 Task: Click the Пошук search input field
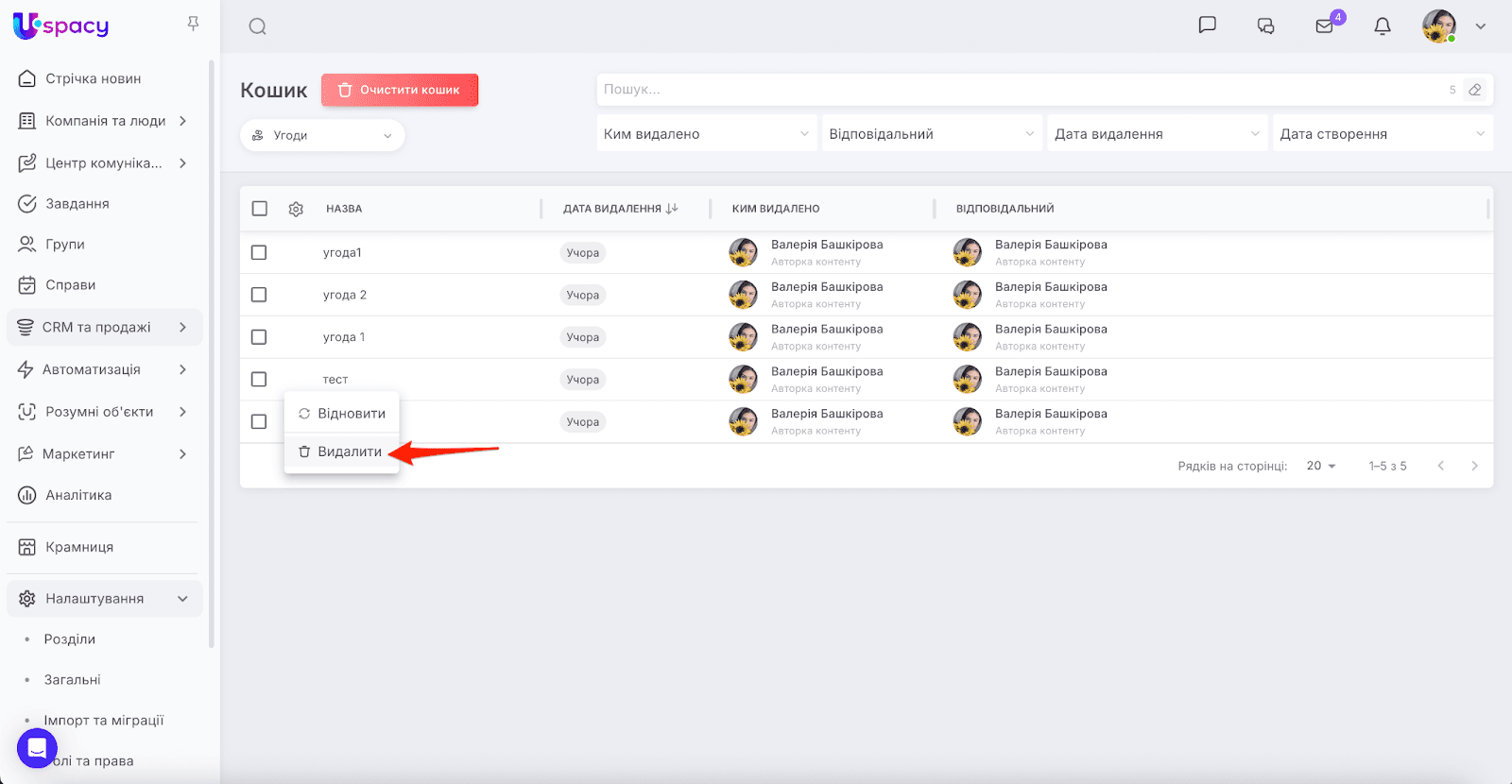(x=1021, y=90)
